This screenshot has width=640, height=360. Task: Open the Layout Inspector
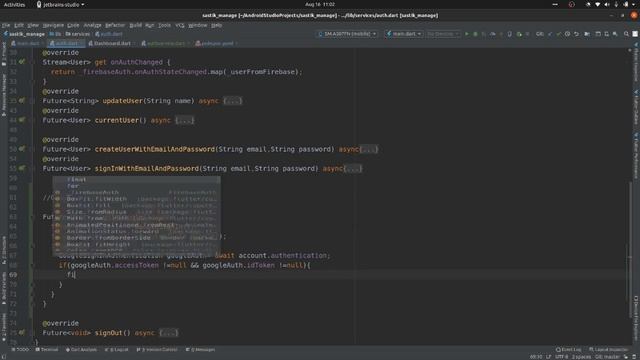pos(608,350)
